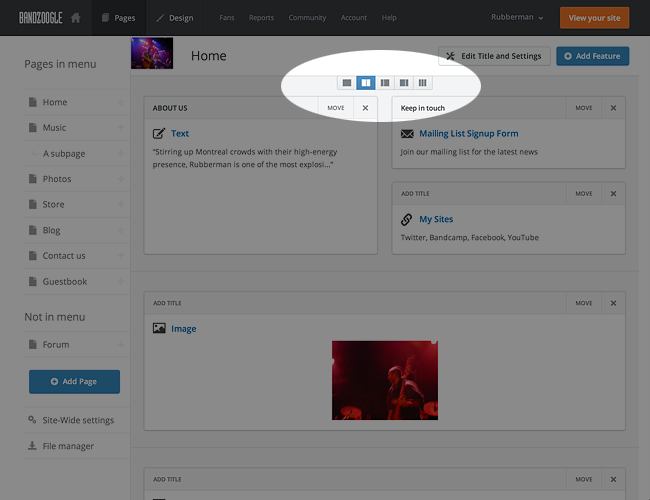Click the plus beside Store page
This screenshot has height=500, width=650.
121,204
